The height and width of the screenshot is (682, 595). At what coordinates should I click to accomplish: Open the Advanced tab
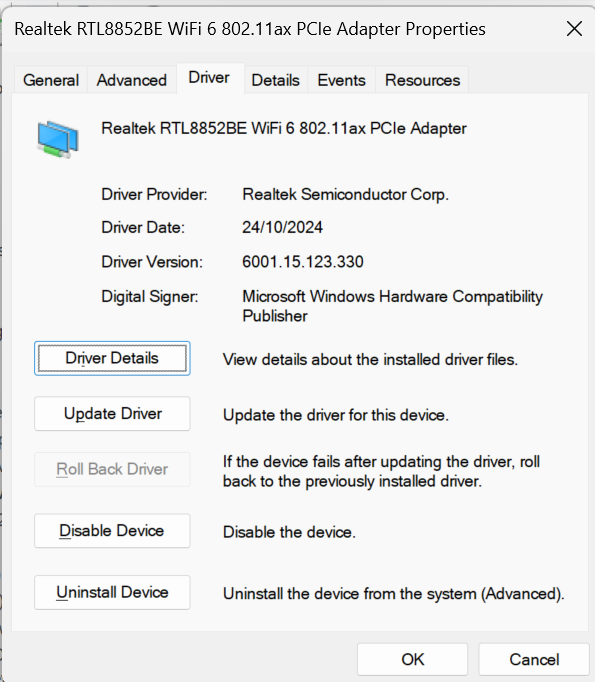click(x=132, y=80)
